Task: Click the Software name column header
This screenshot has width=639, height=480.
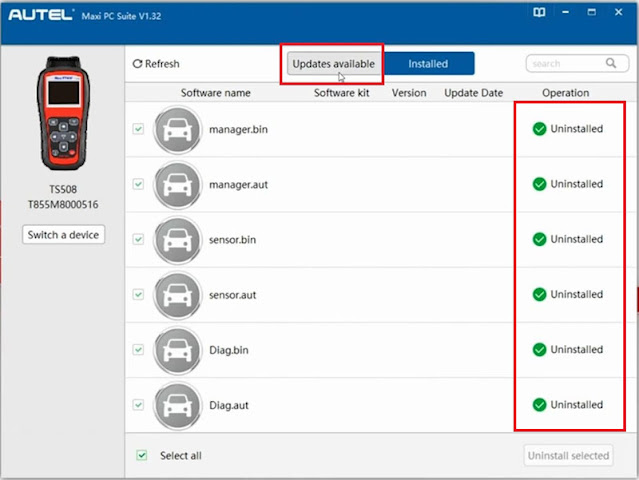Action: tap(216, 93)
